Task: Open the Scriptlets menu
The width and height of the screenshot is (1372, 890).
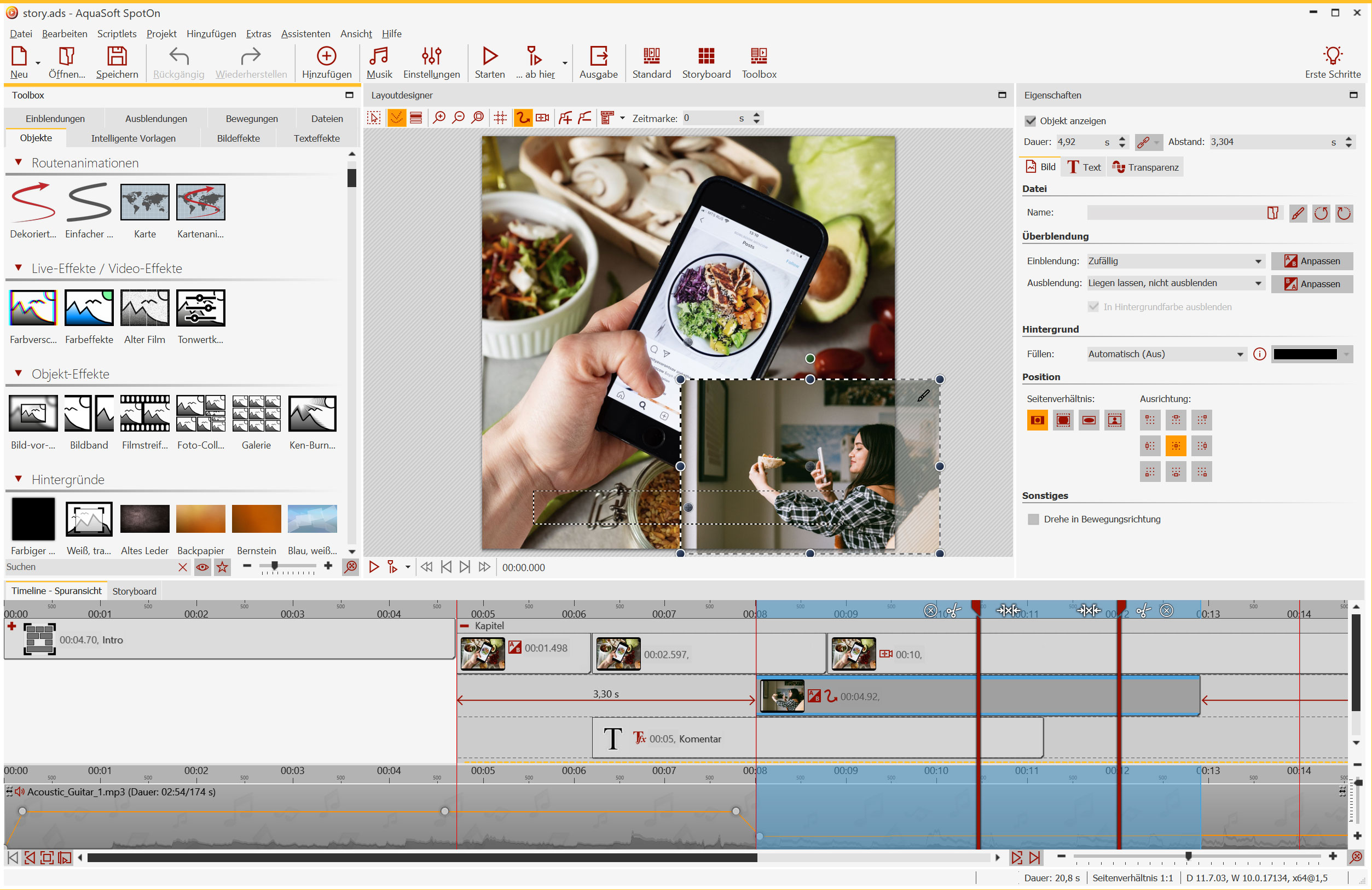Action: (117, 34)
